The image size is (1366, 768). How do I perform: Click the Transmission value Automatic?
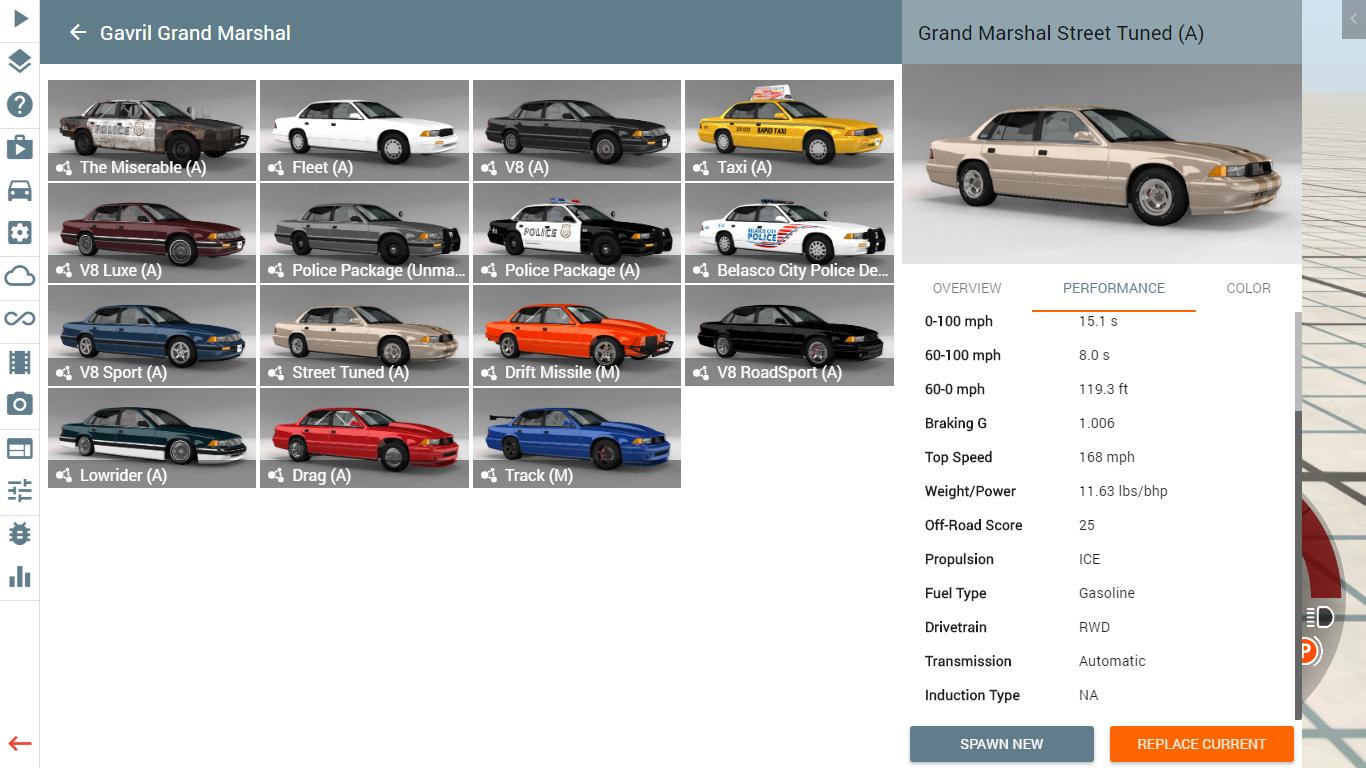tap(1112, 661)
